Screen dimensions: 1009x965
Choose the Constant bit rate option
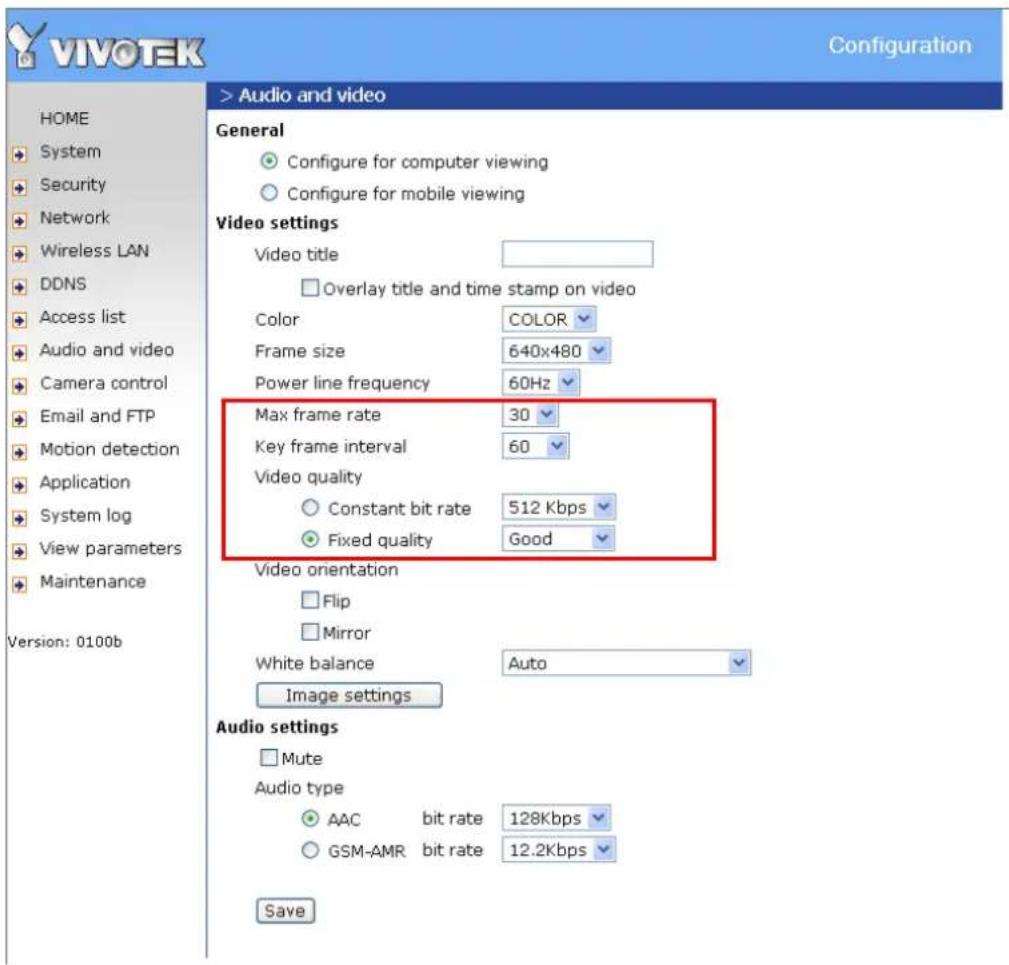click(310, 508)
